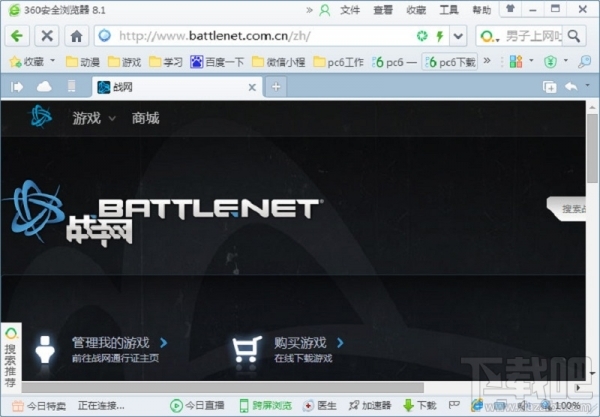Click the green back arrow button
The width and height of the screenshot is (600, 417).
click(17, 36)
